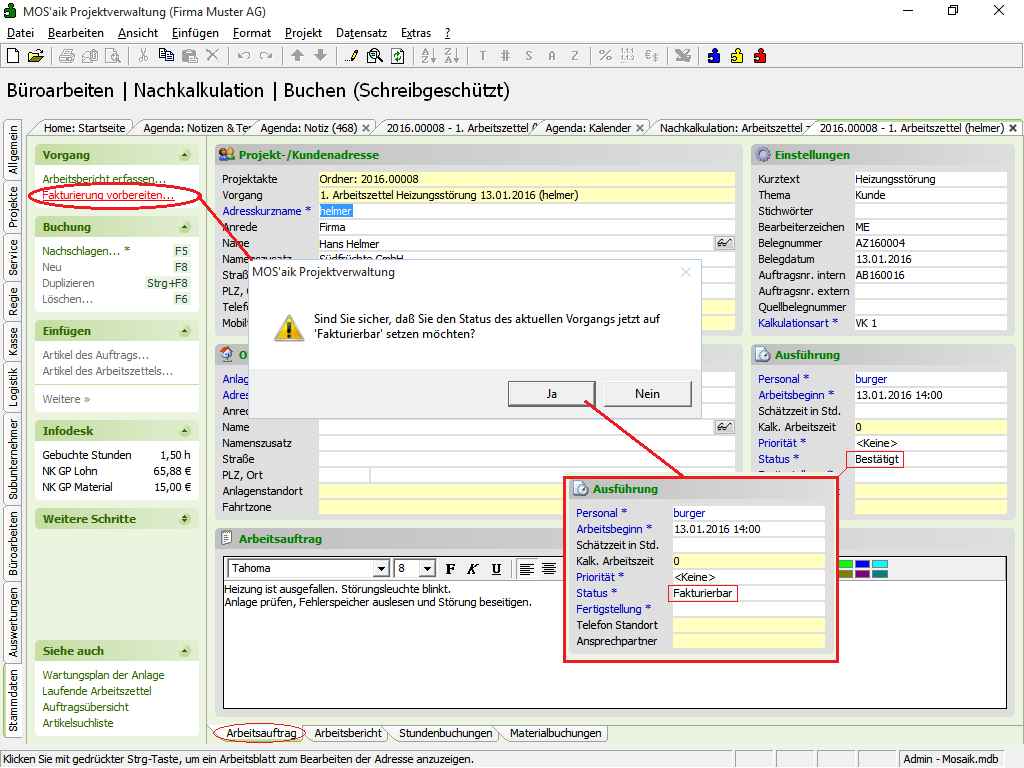Click the pencil edit icon in toolbar
The height and width of the screenshot is (768, 1024).
(x=352, y=56)
